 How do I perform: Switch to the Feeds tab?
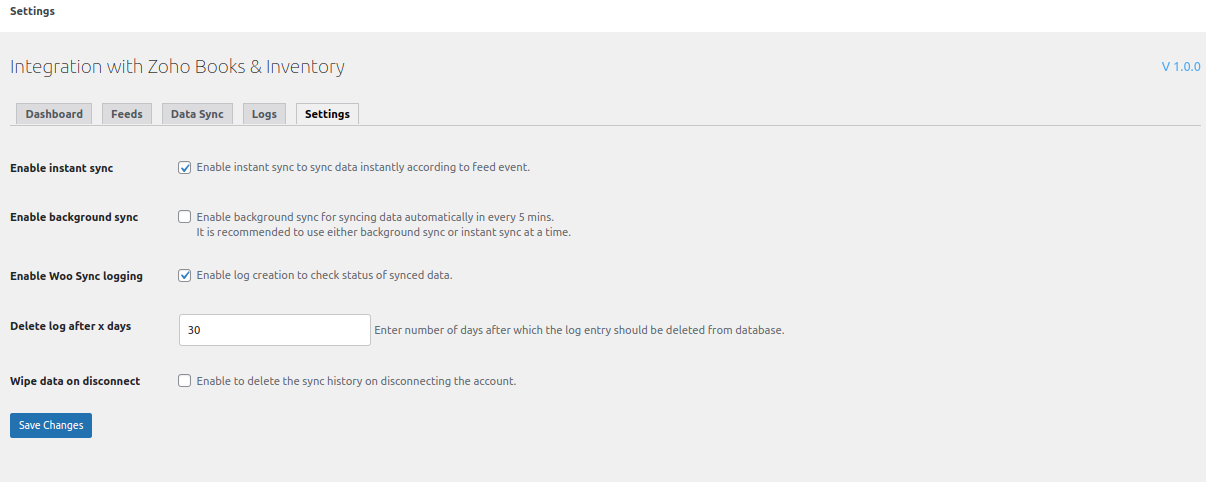click(x=126, y=114)
